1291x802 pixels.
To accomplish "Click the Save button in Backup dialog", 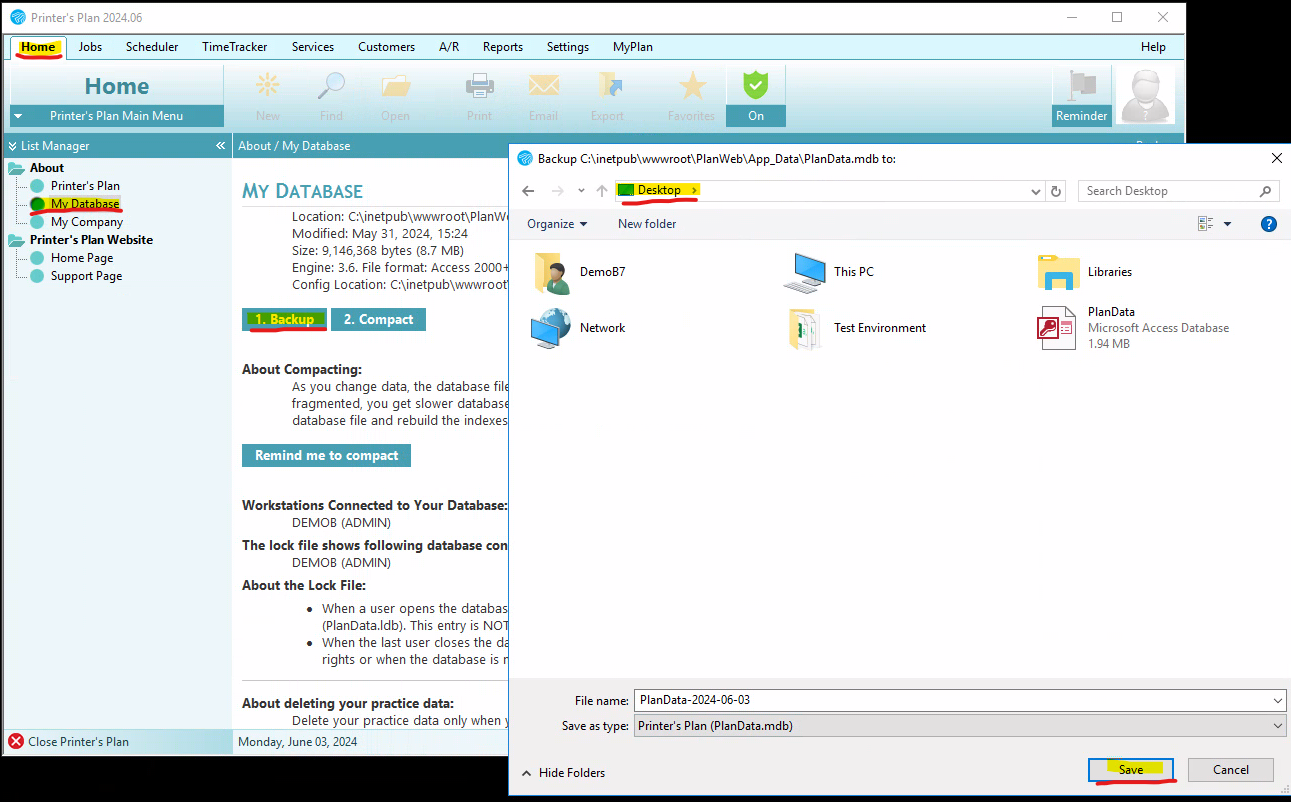I will click(1131, 770).
